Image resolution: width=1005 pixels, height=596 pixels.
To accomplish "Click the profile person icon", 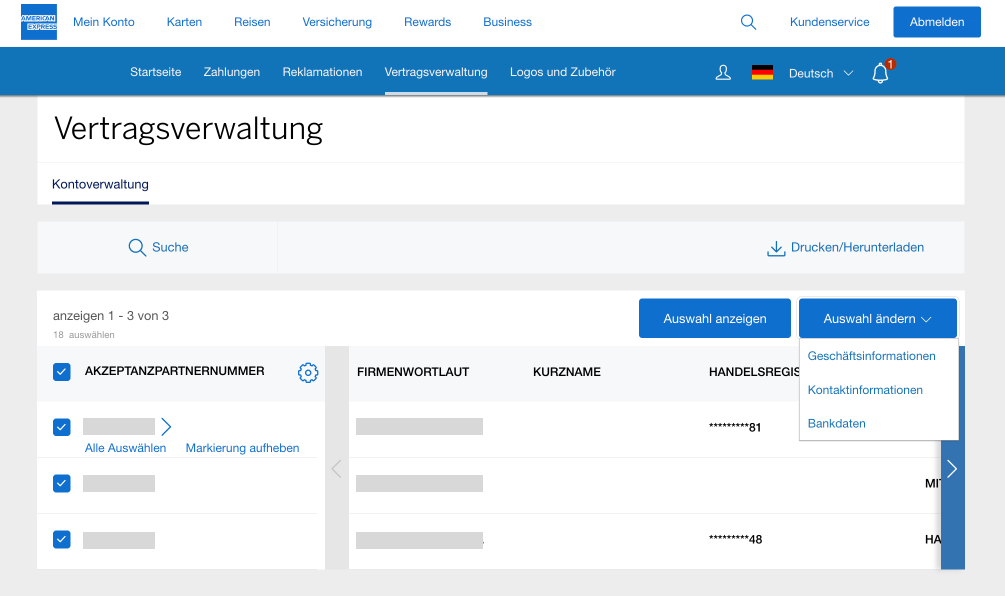I will click(722, 72).
